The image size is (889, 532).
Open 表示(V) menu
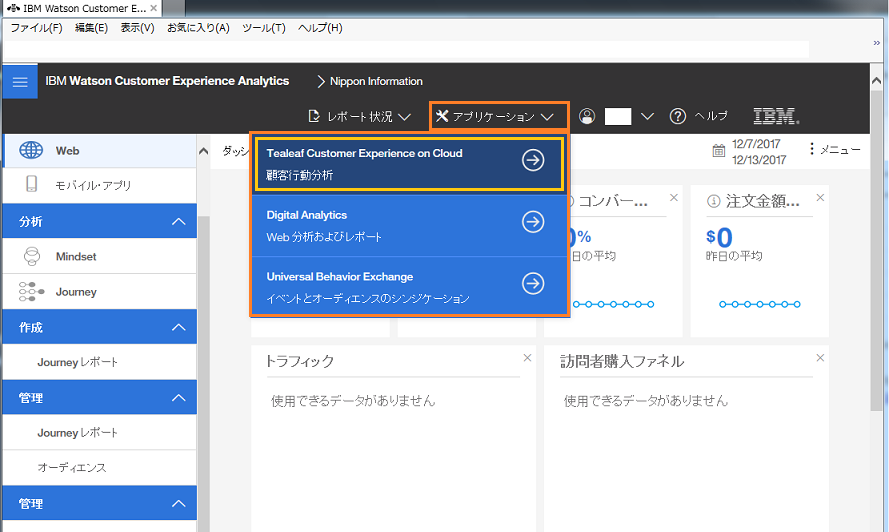[x=137, y=28]
